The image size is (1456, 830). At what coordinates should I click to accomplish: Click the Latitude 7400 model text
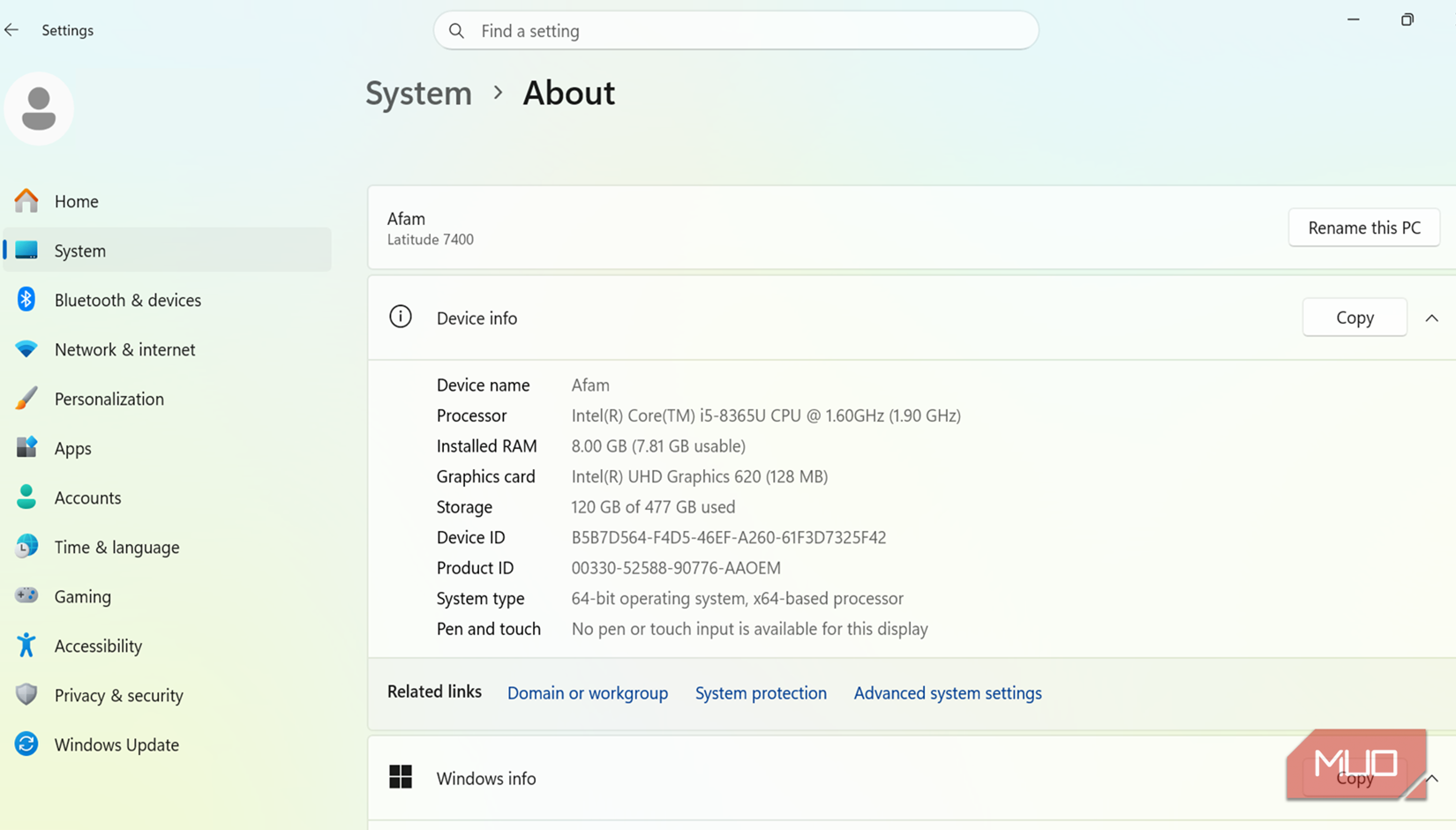[431, 240]
